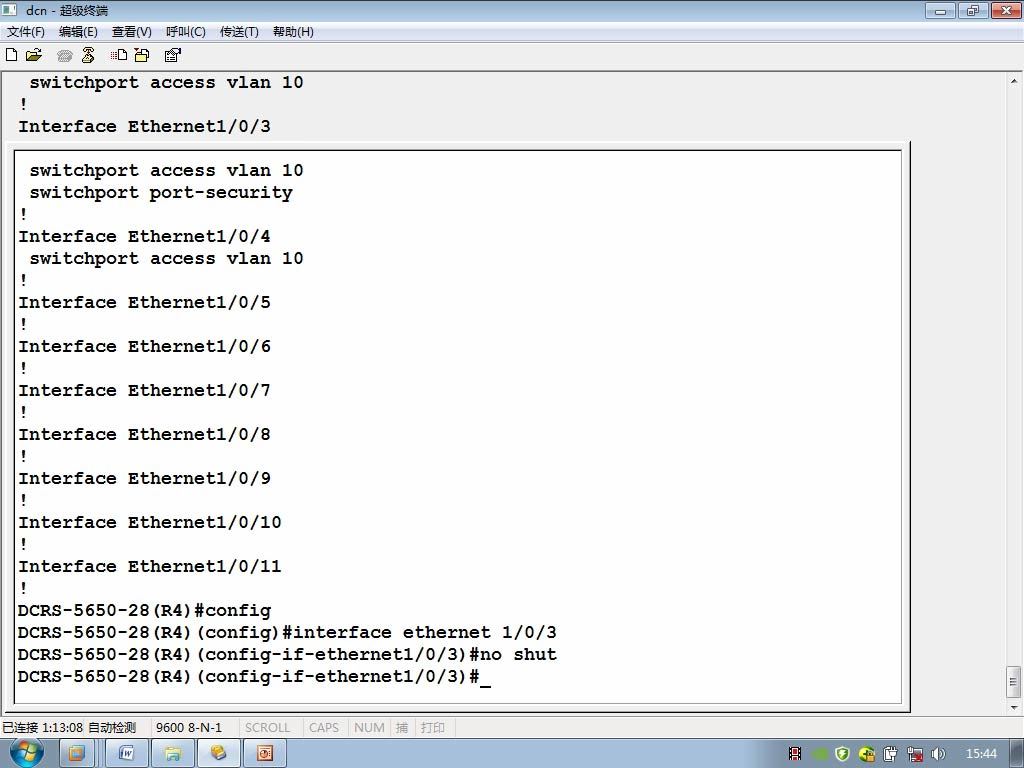Click the scrollbar up arrow
Viewport: 1024px width, 768px height.
1014,82
